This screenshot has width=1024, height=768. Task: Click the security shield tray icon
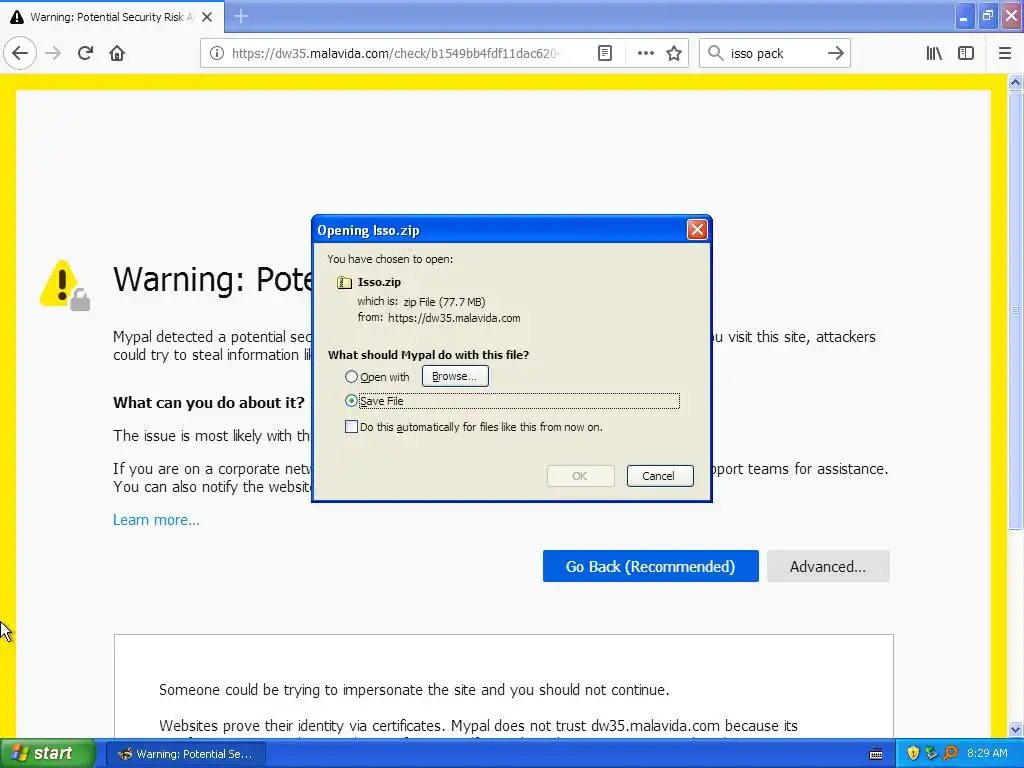click(x=913, y=753)
